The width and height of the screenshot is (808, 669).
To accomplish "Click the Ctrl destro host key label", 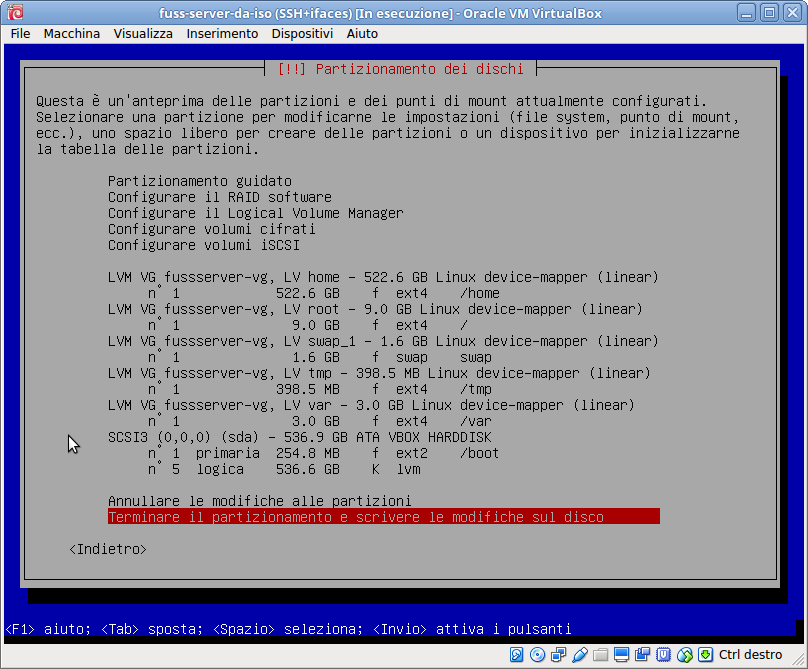I will (x=750, y=655).
